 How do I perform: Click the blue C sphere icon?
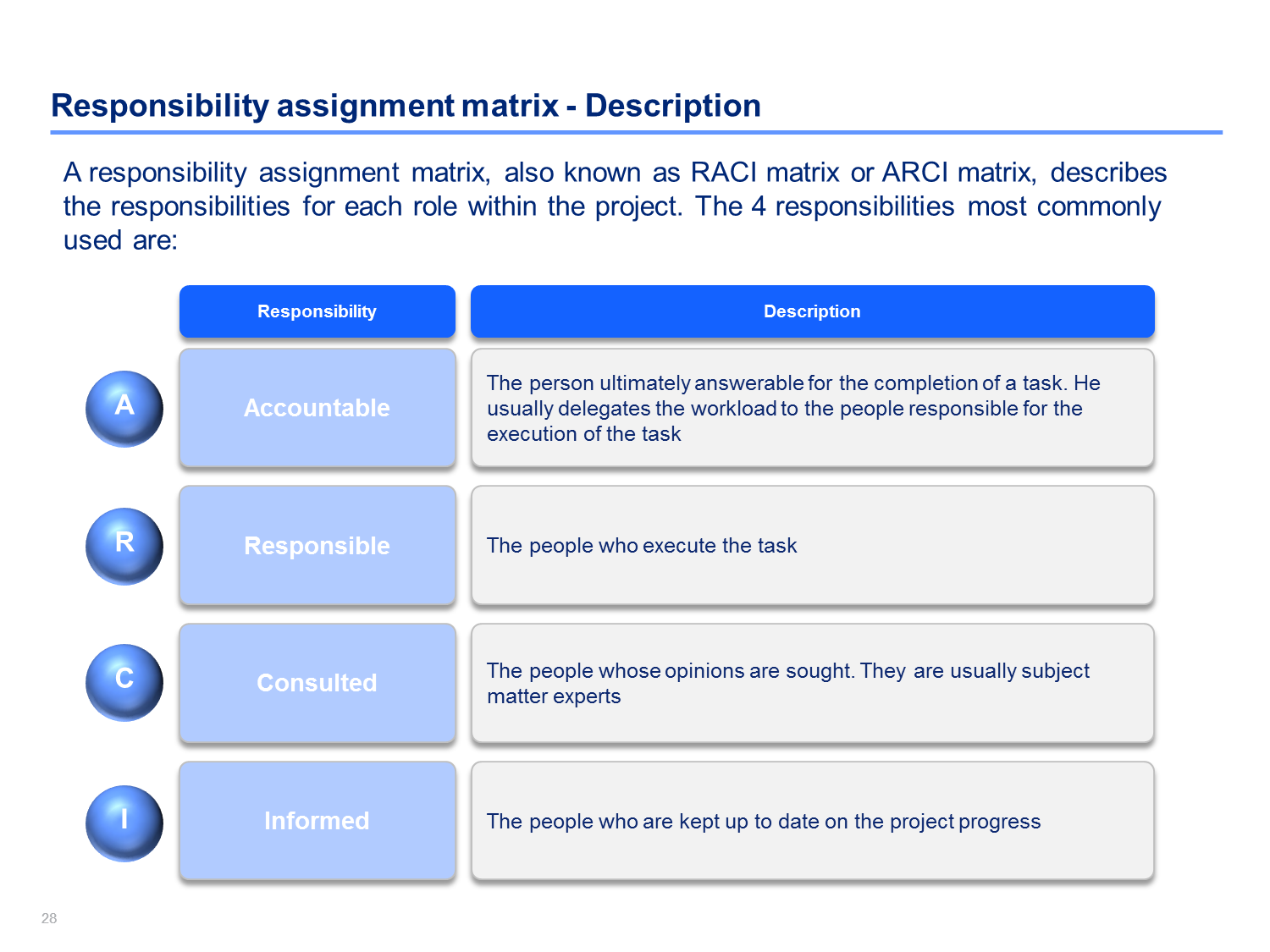[124, 683]
